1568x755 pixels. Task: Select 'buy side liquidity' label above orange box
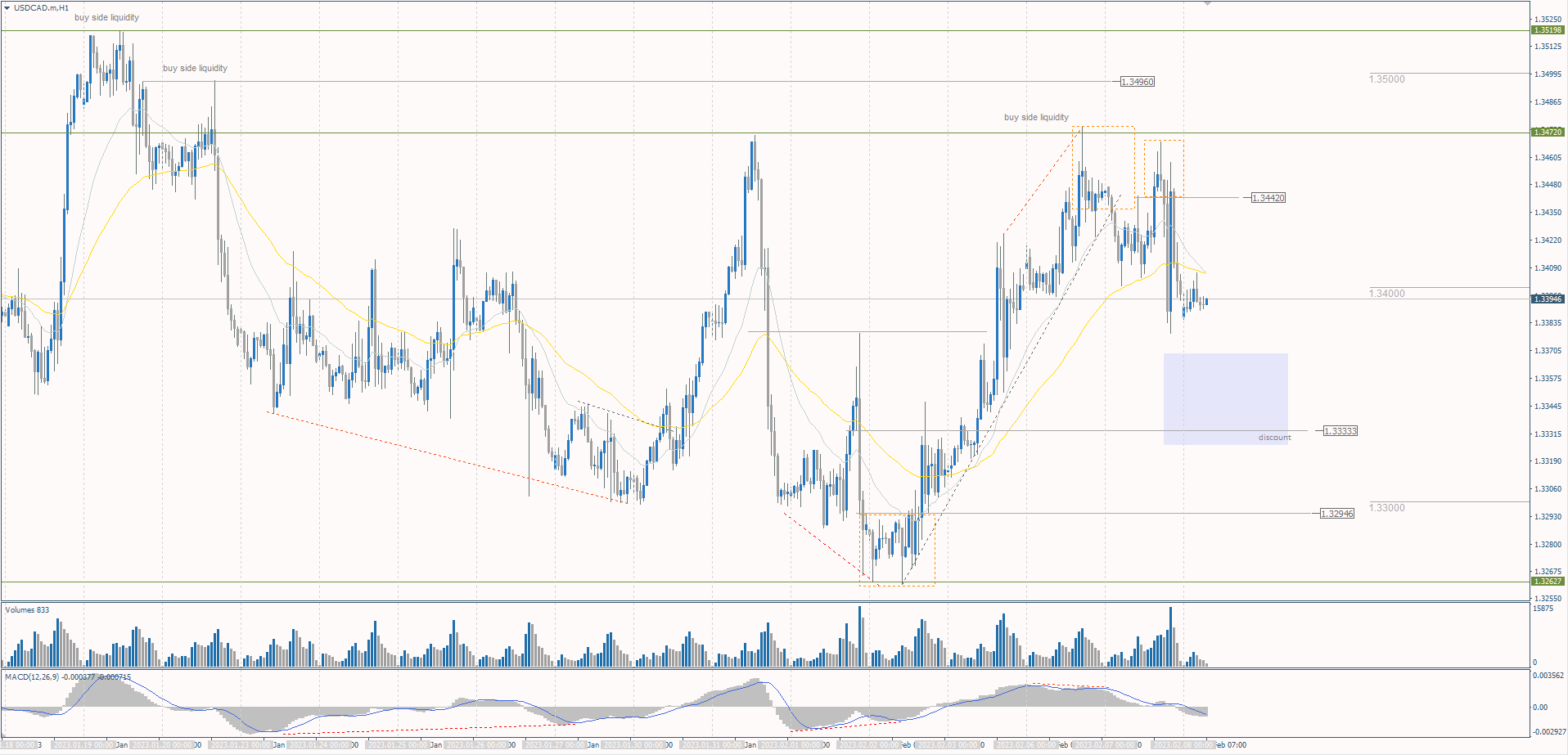click(x=1036, y=117)
